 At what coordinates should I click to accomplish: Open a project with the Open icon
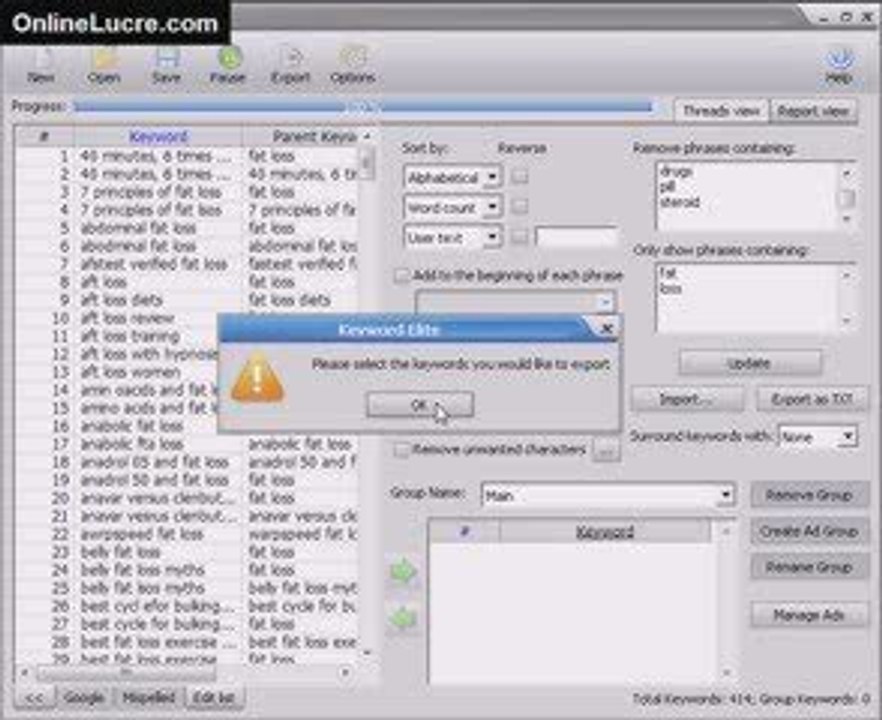click(104, 66)
